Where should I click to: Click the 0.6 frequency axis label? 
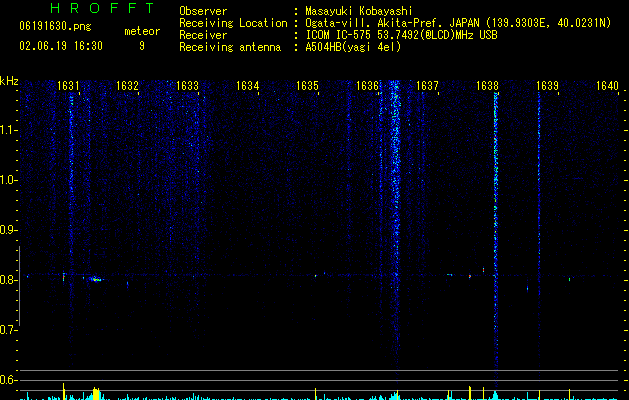(x=9, y=380)
